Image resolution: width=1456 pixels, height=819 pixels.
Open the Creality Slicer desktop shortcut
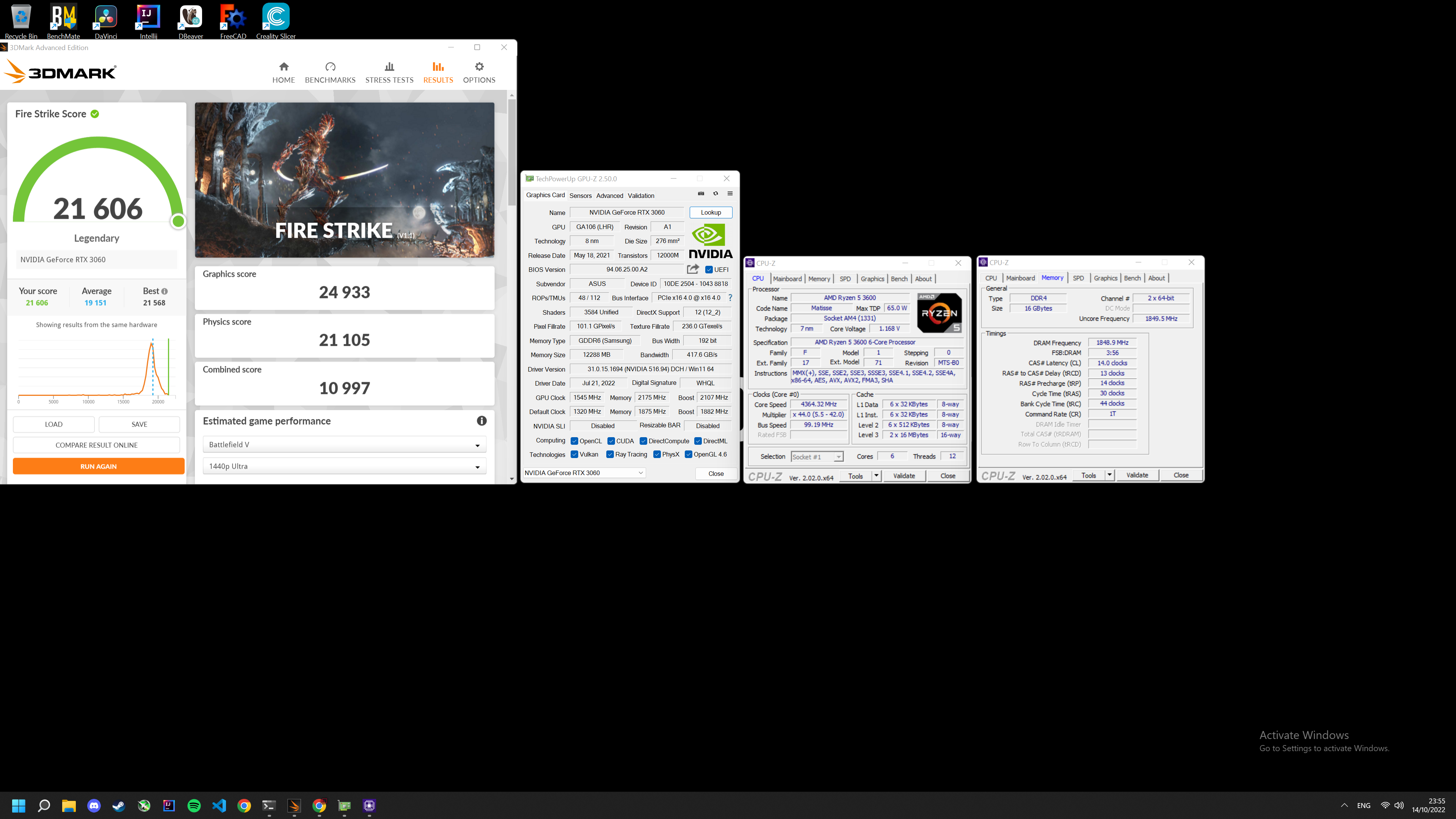276,21
